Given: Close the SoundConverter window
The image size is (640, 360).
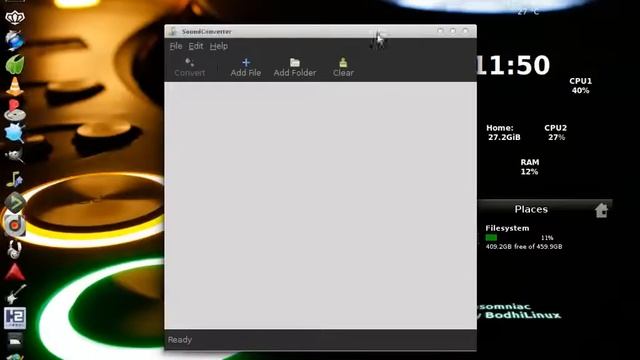Looking at the screenshot, I should pos(466,31).
